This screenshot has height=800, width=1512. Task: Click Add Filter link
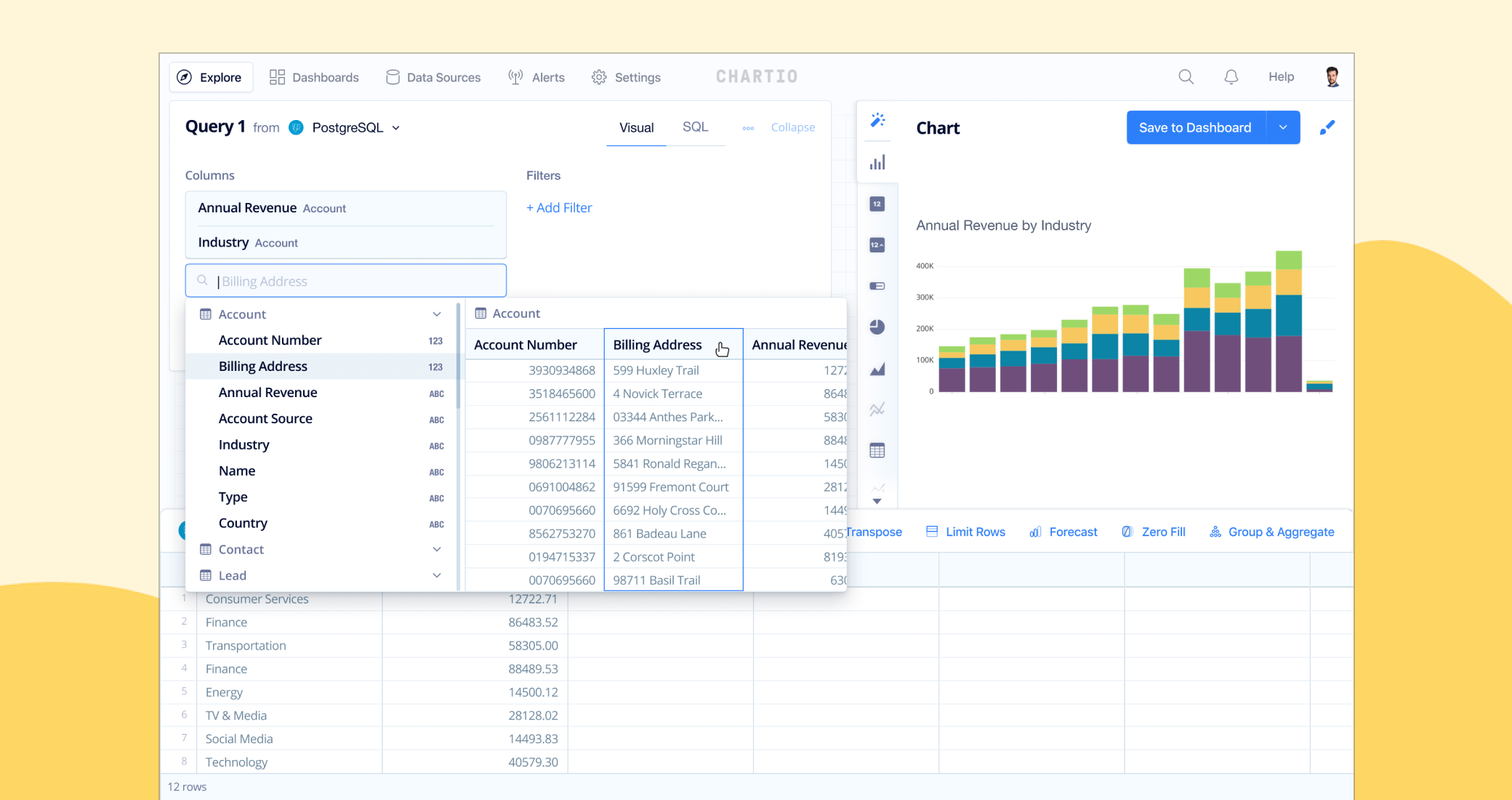pos(558,207)
